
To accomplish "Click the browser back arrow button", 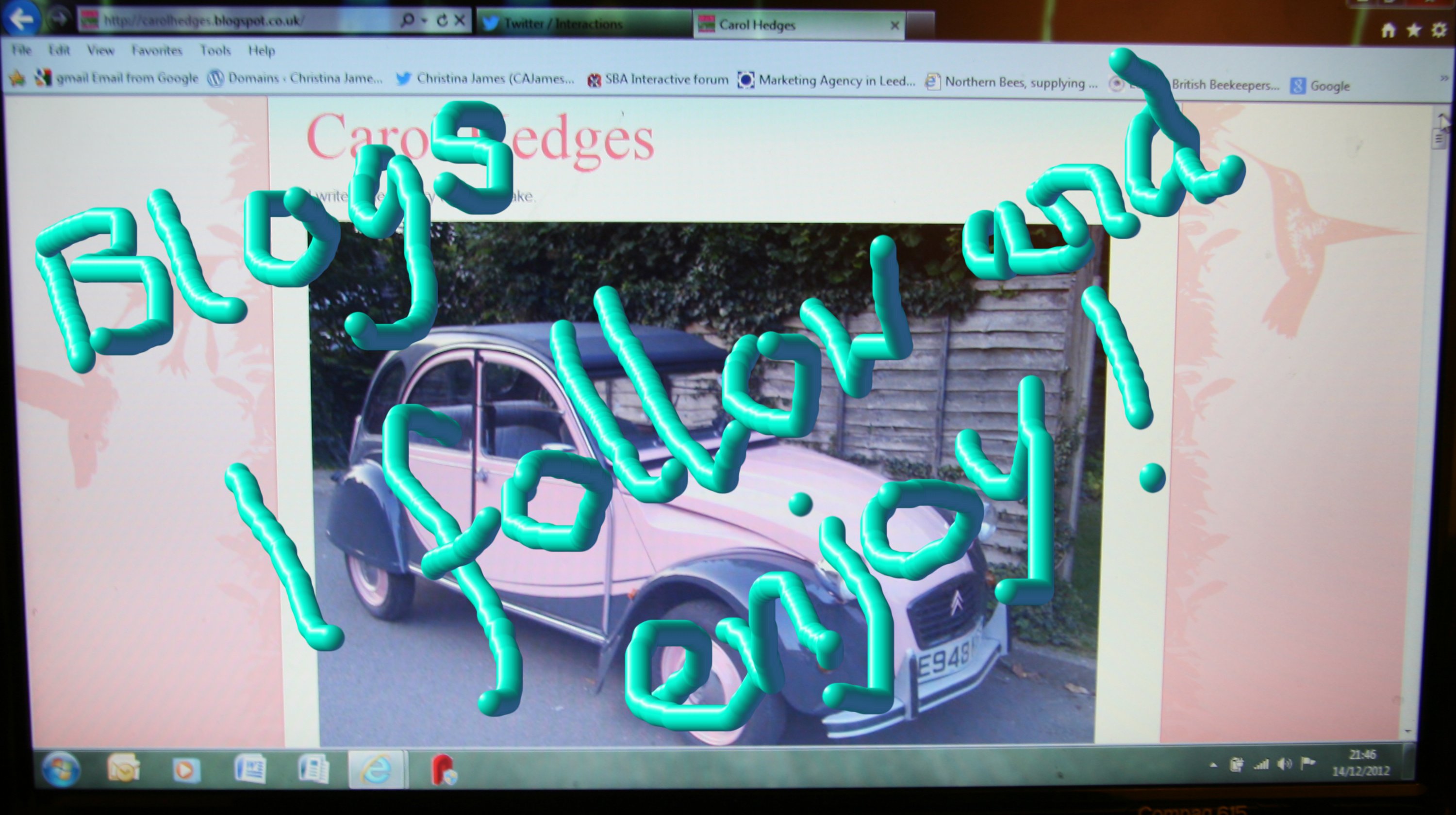I will click(21, 19).
